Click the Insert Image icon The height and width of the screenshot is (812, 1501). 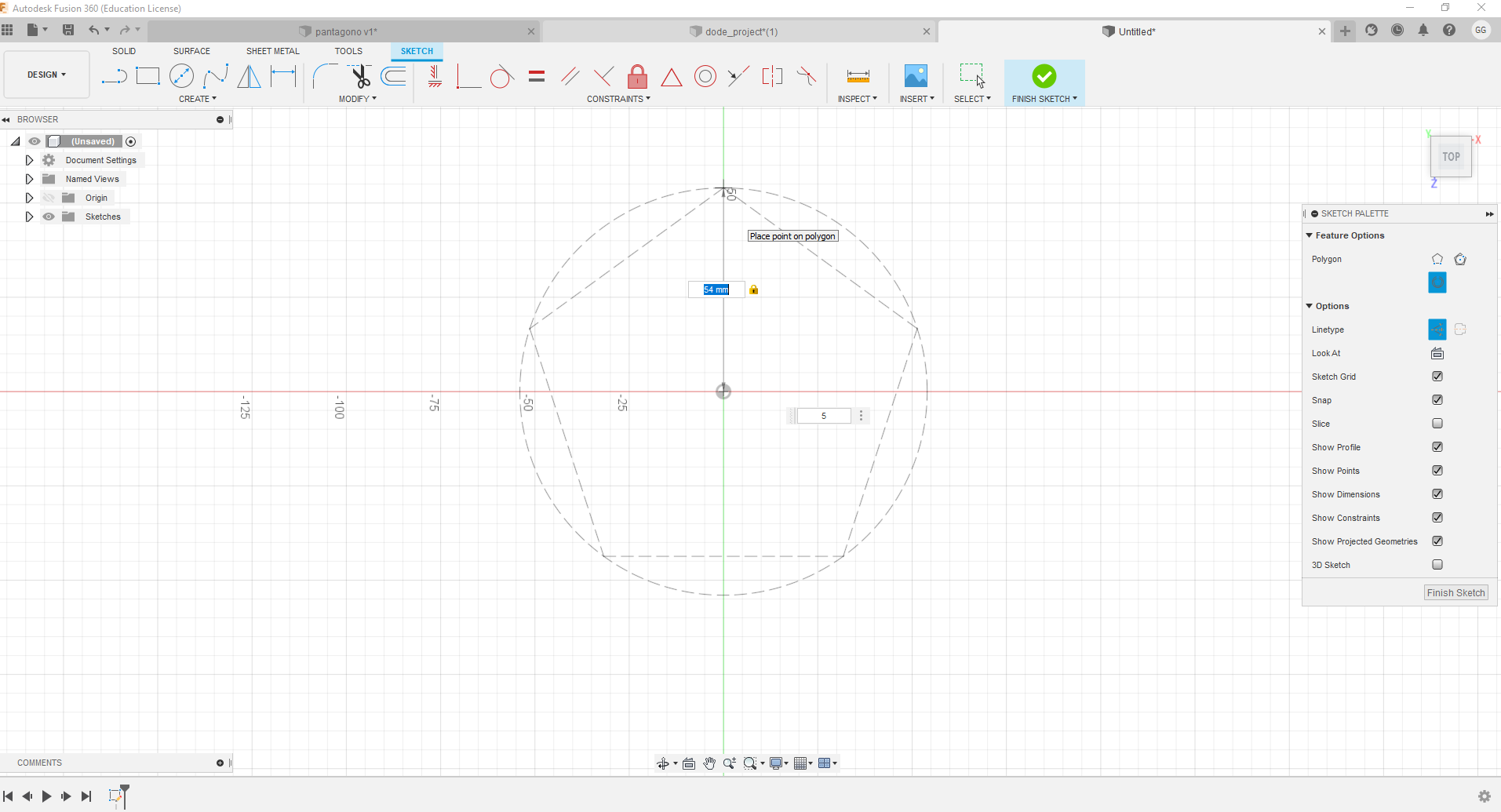tap(916, 76)
